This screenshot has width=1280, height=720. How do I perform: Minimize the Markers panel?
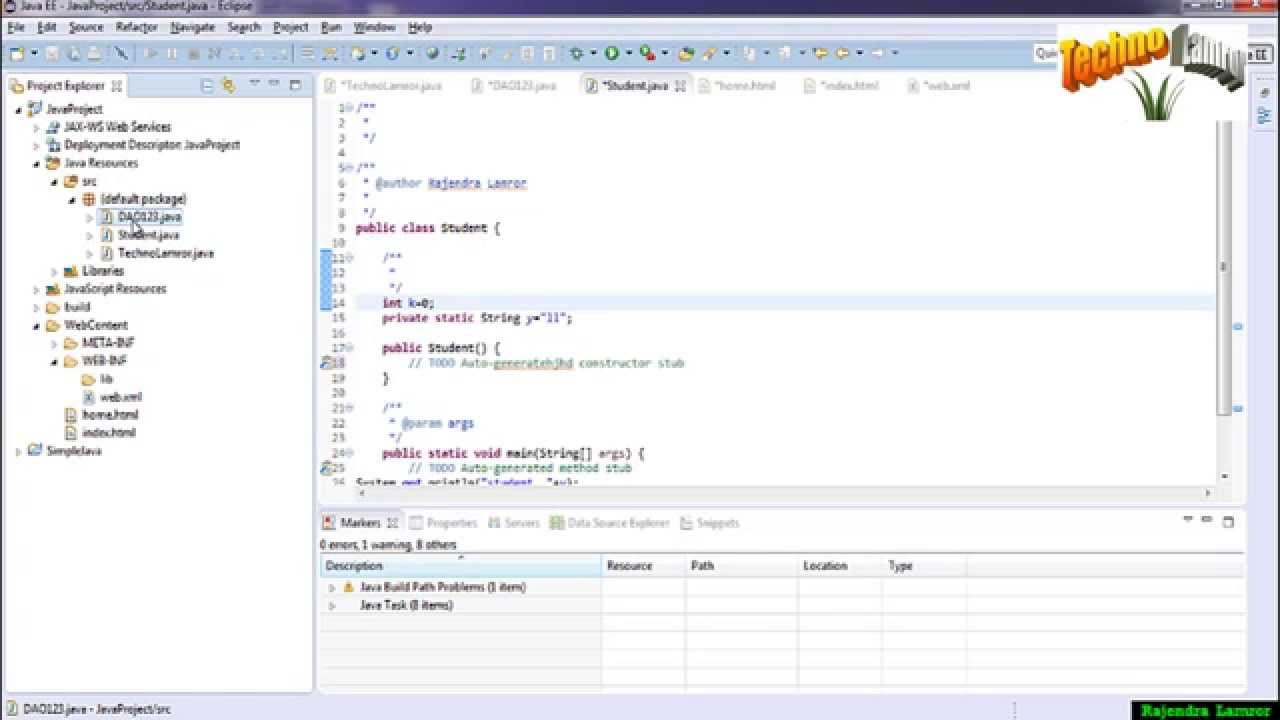click(1207, 521)
